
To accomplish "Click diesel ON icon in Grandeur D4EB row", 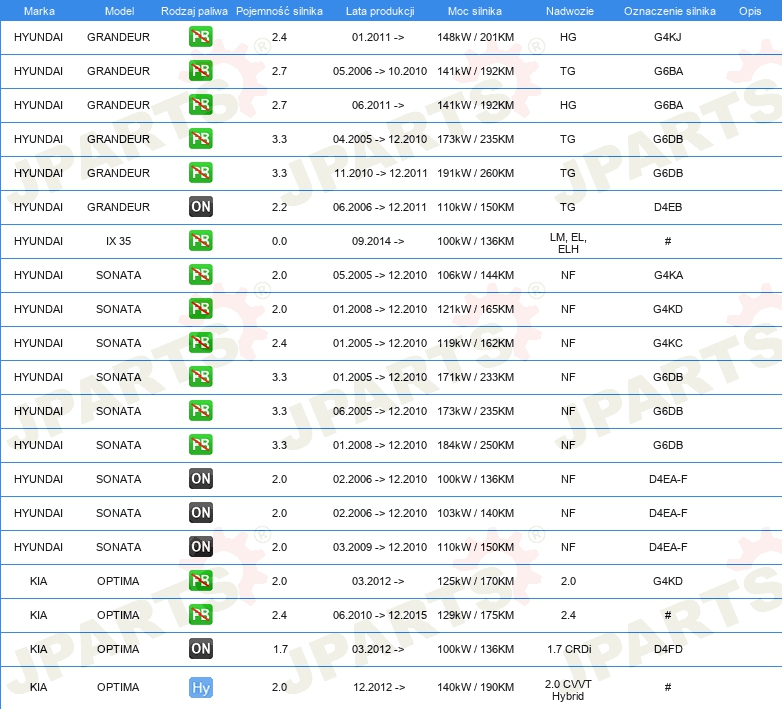I will point(200,206).
